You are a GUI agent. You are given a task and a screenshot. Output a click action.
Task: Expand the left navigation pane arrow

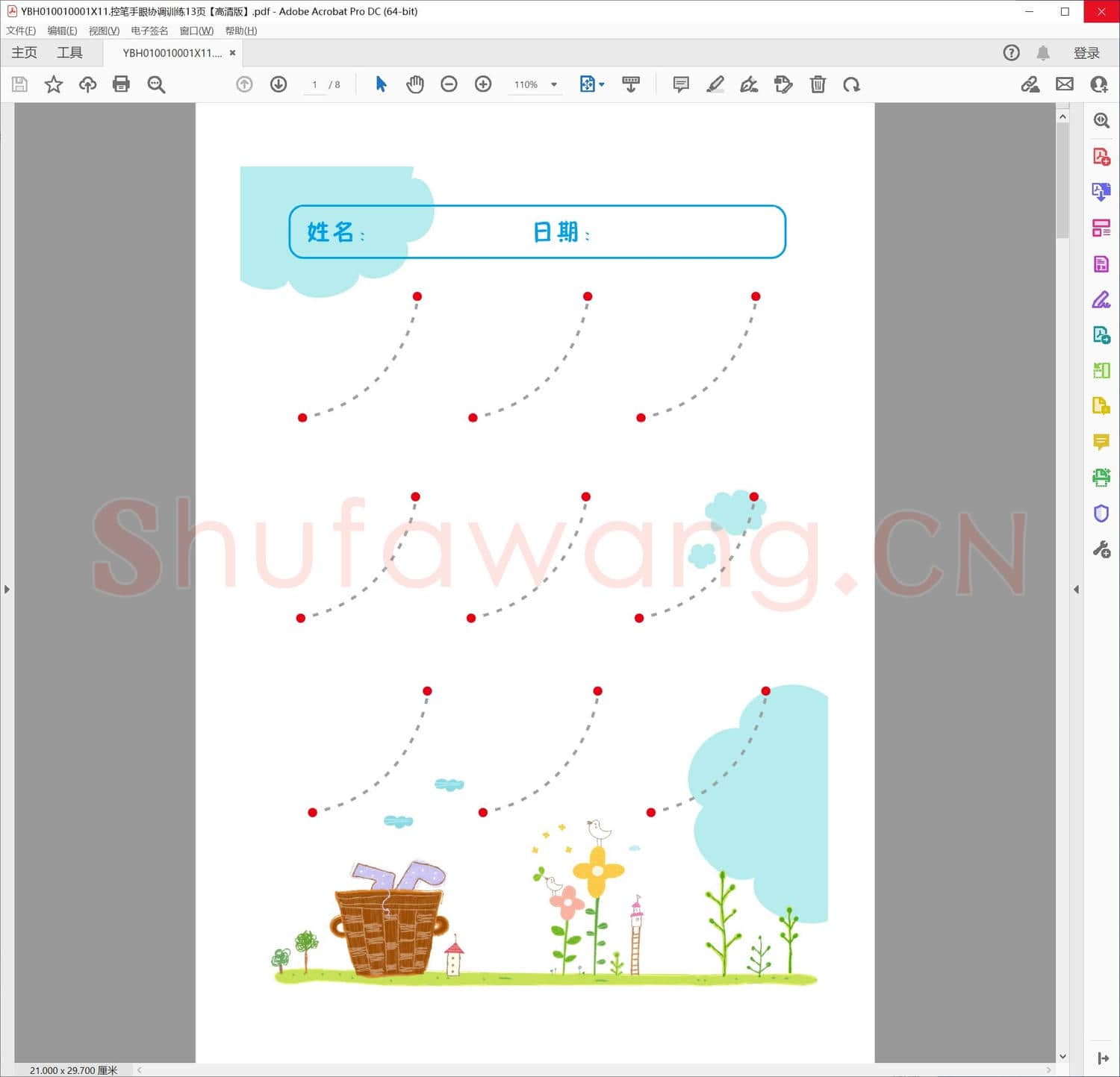click(7, 590)
